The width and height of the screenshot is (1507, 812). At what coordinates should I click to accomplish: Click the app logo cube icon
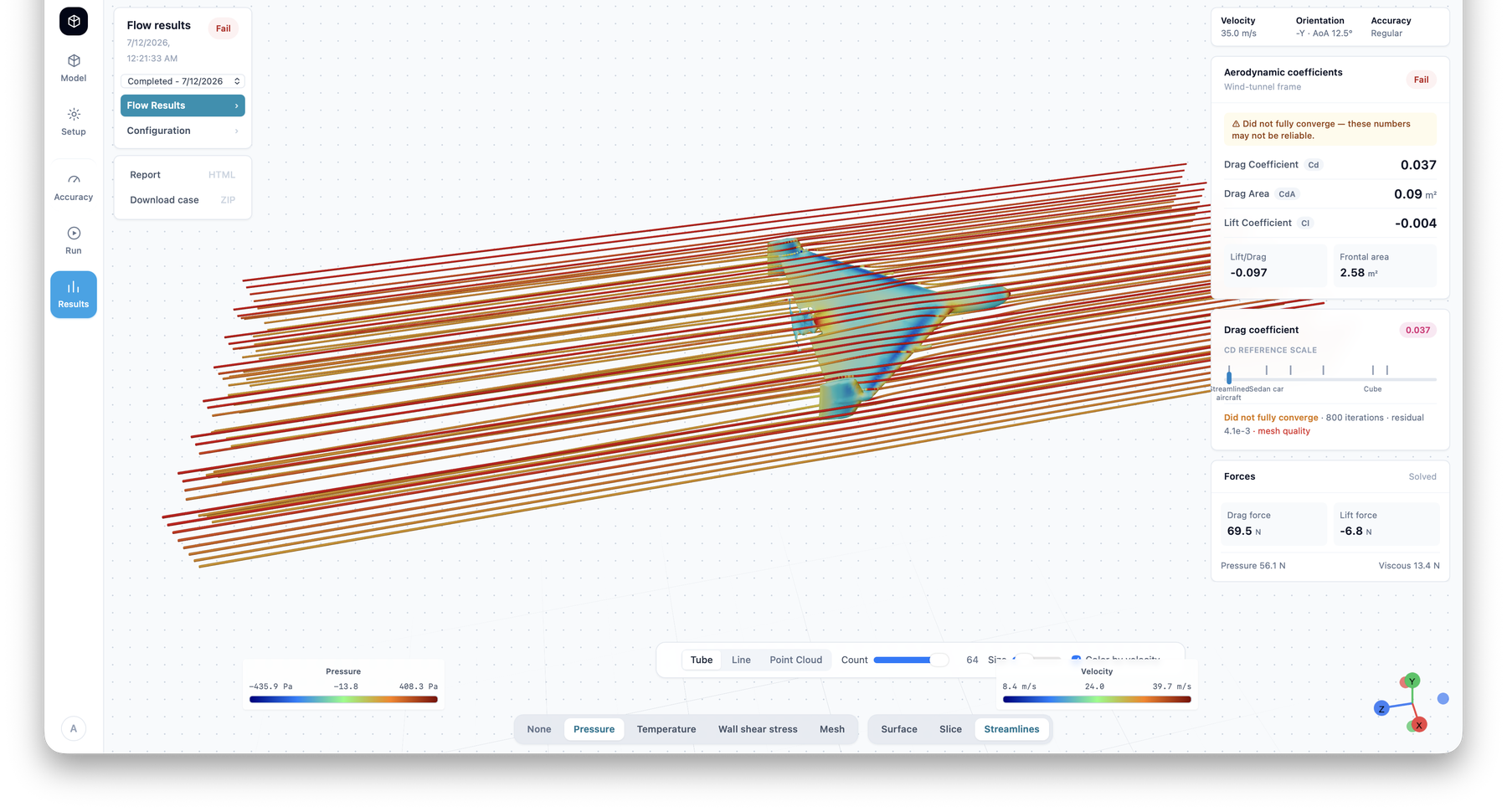point(74,21)
